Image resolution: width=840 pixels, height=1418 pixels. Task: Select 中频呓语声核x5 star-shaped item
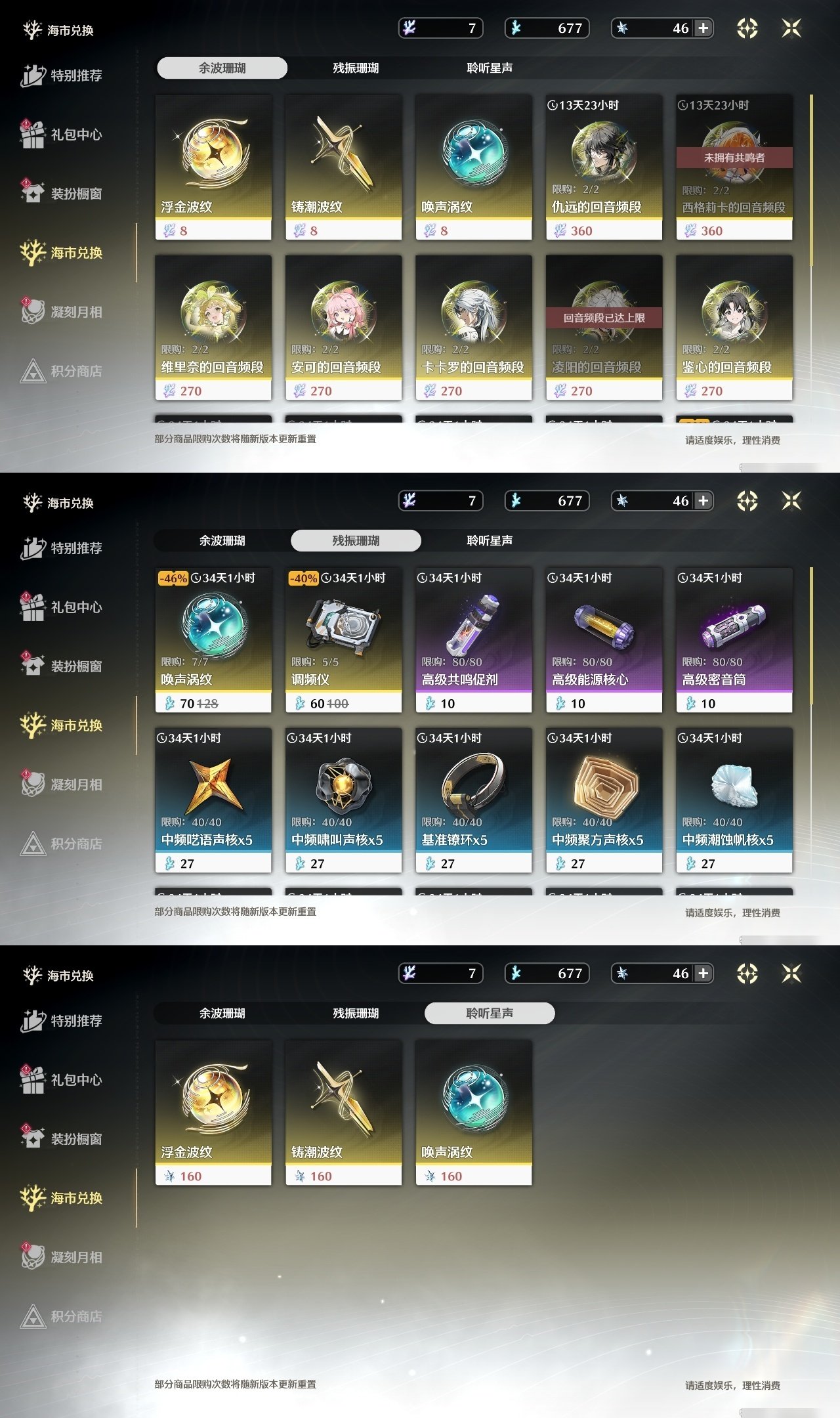coord(213,800)
